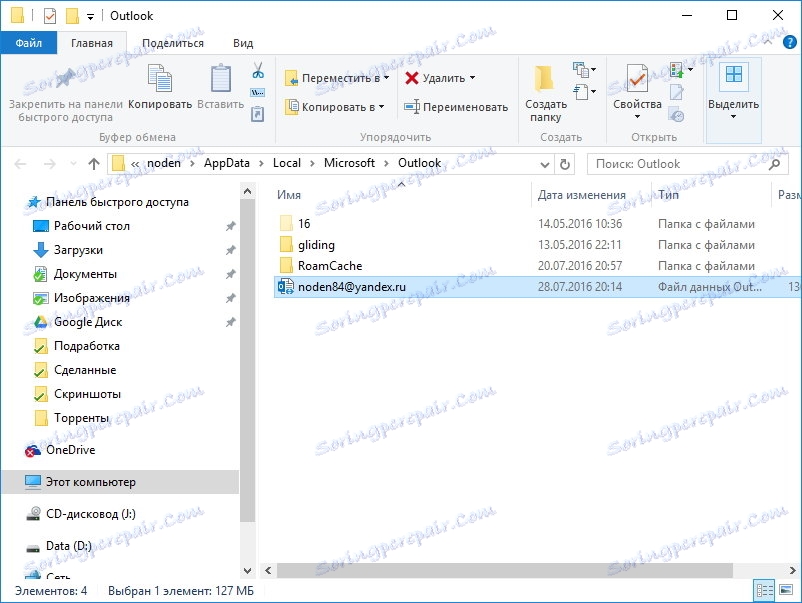Click the History icon in Open group

676,115
